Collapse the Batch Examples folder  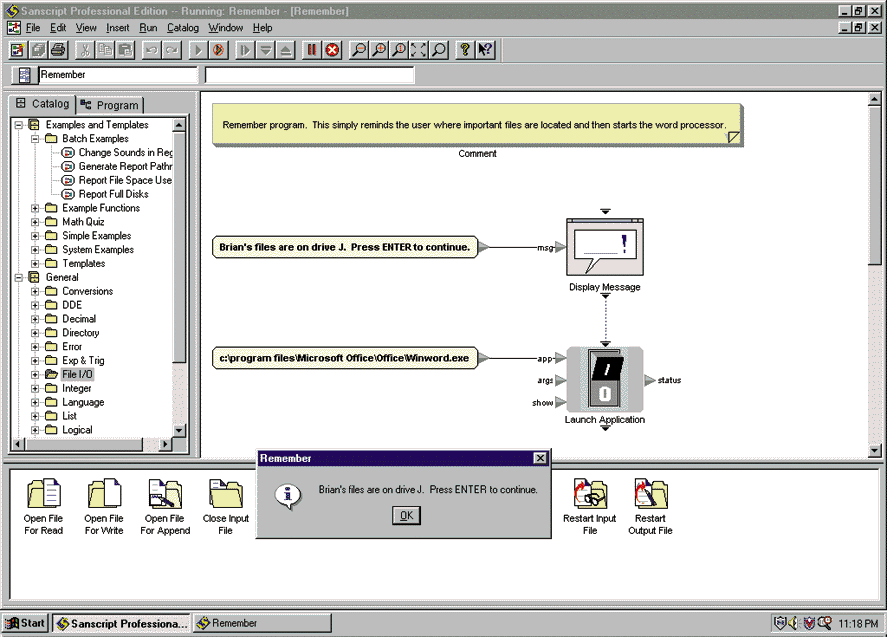pyautogui.click(x=36, y=139)
